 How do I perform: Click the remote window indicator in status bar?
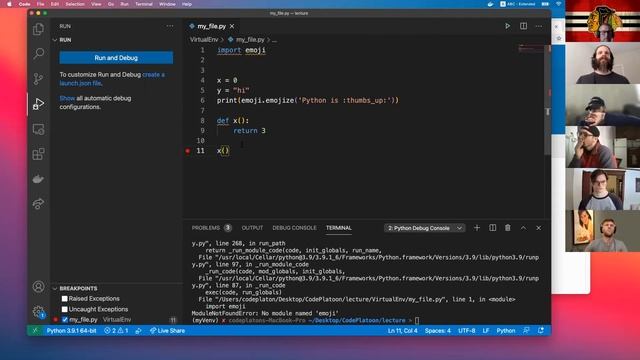click(x=35, y=331)
